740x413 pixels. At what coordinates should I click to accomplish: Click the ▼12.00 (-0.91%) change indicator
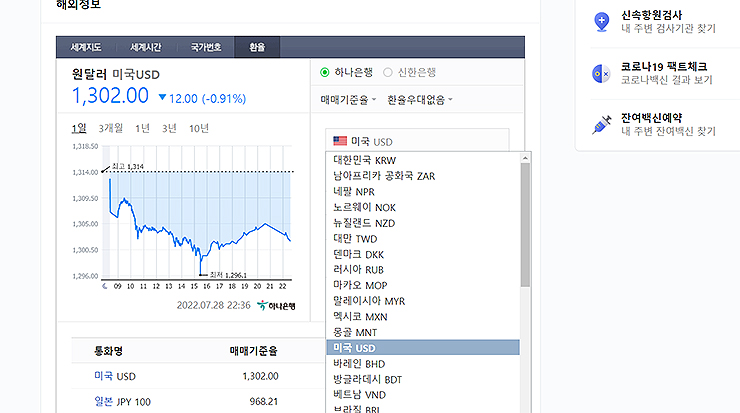click(x=202, y=99)
